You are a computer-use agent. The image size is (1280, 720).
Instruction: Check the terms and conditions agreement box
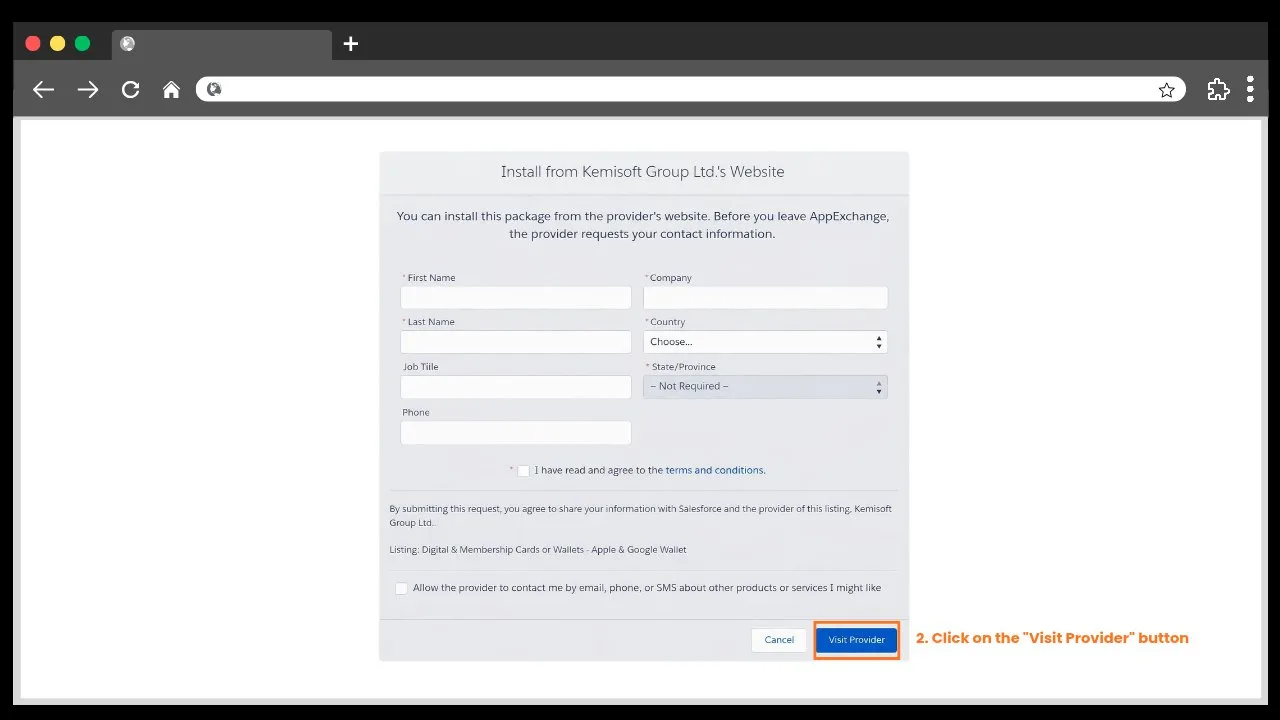pos(523,471)
